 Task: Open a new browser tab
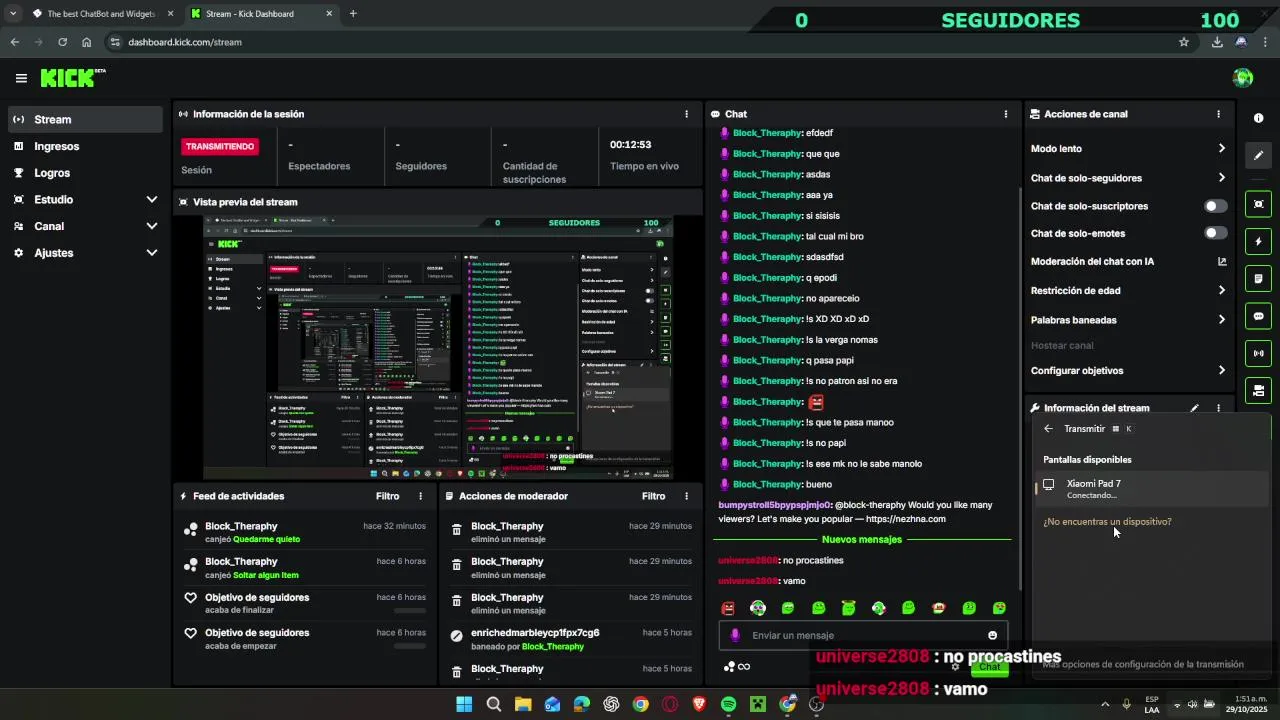[353, 14]
